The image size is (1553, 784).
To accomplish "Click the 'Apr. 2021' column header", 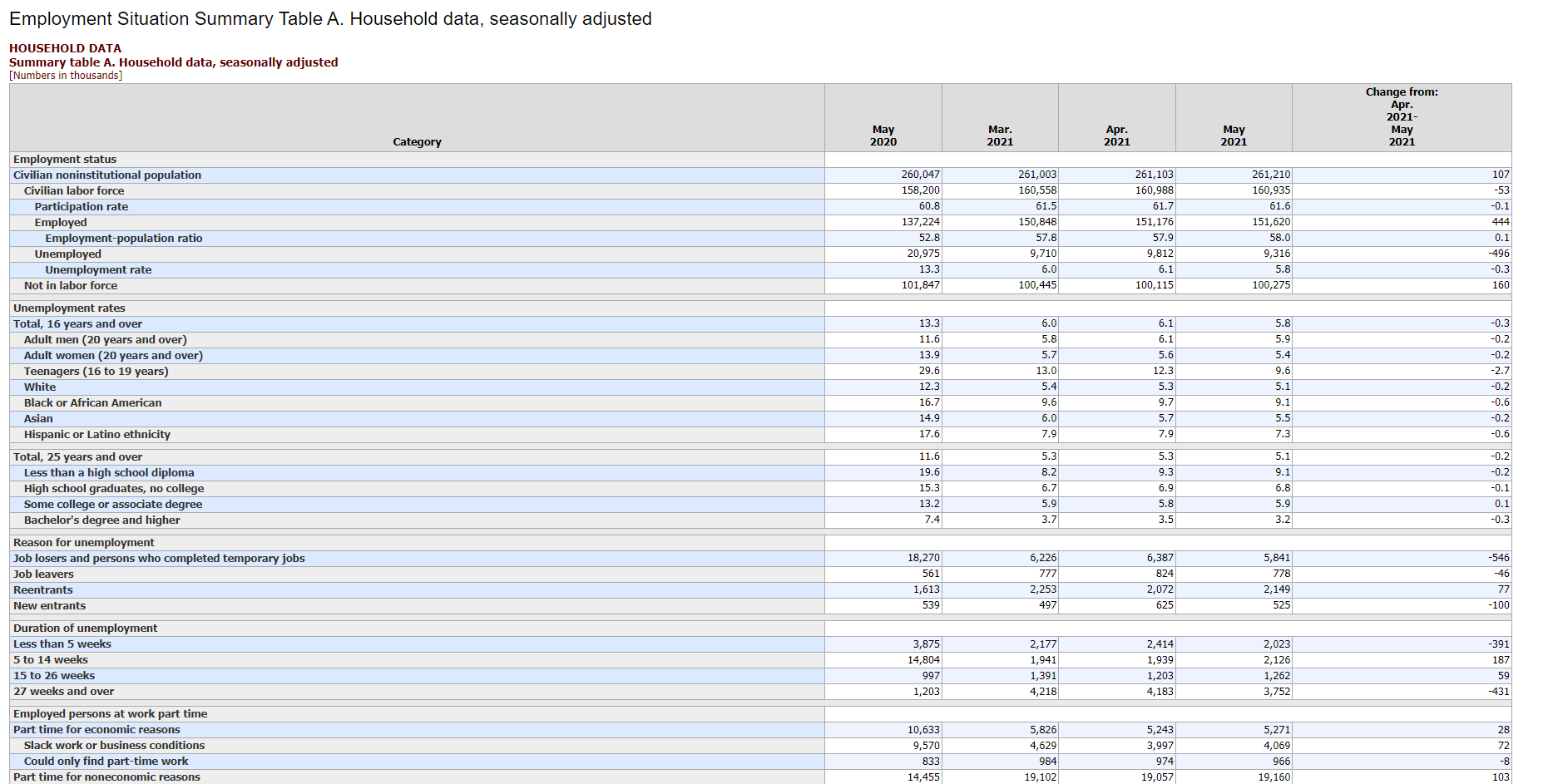I will pos(1117,136).
